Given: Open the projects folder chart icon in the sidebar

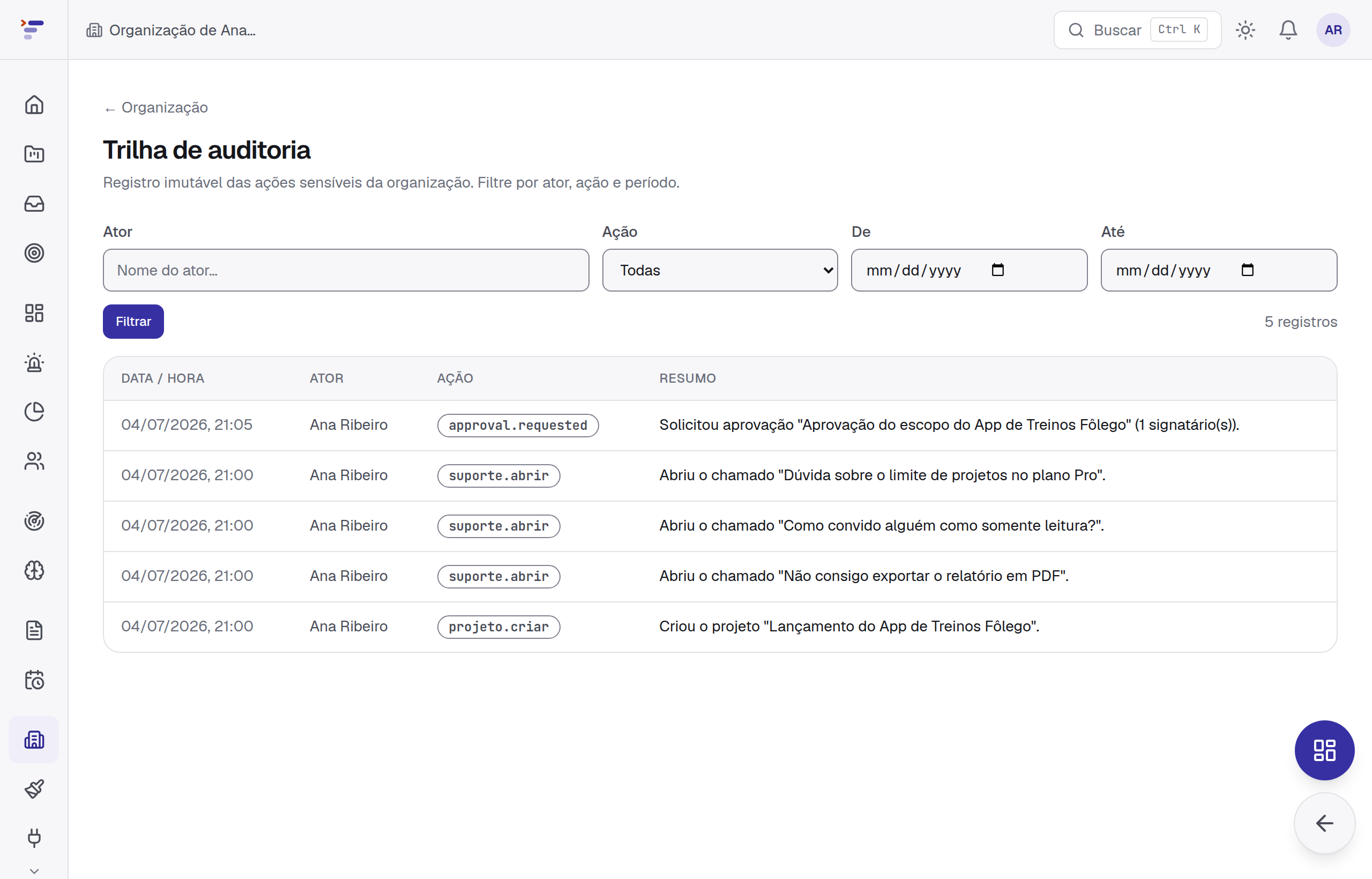Looking at the screenshot, I should tap(34, 154).
